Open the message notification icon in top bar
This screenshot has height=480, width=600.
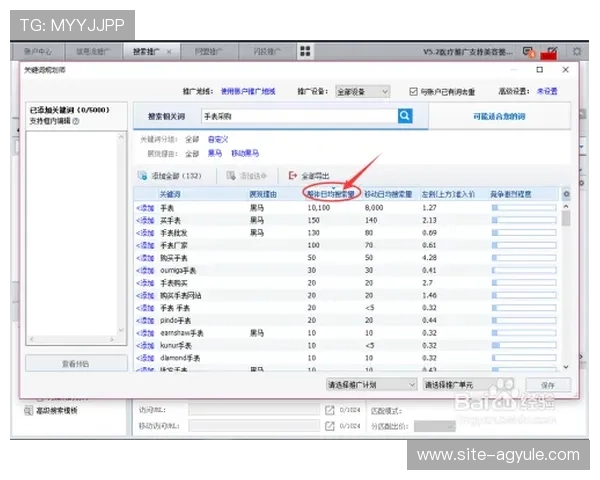pos(529,52)
